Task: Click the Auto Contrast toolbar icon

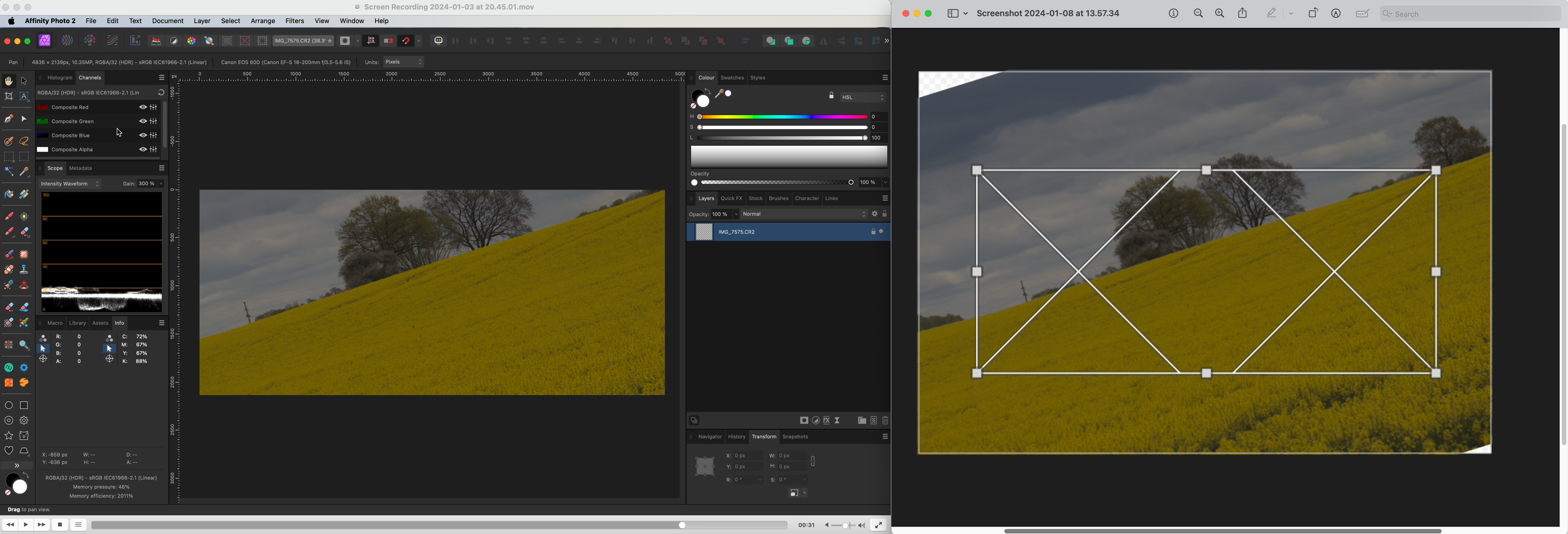Action: coord(174,41)
